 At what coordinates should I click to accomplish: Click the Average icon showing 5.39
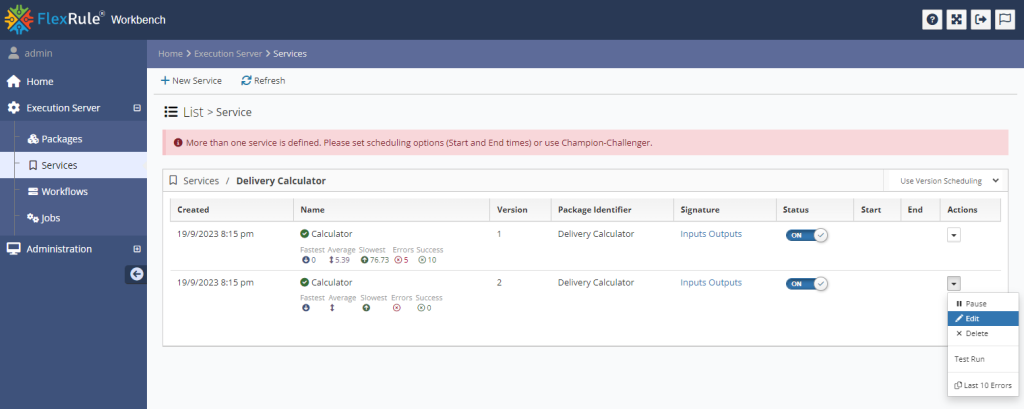pyautogui.click(x=331, y=259)
